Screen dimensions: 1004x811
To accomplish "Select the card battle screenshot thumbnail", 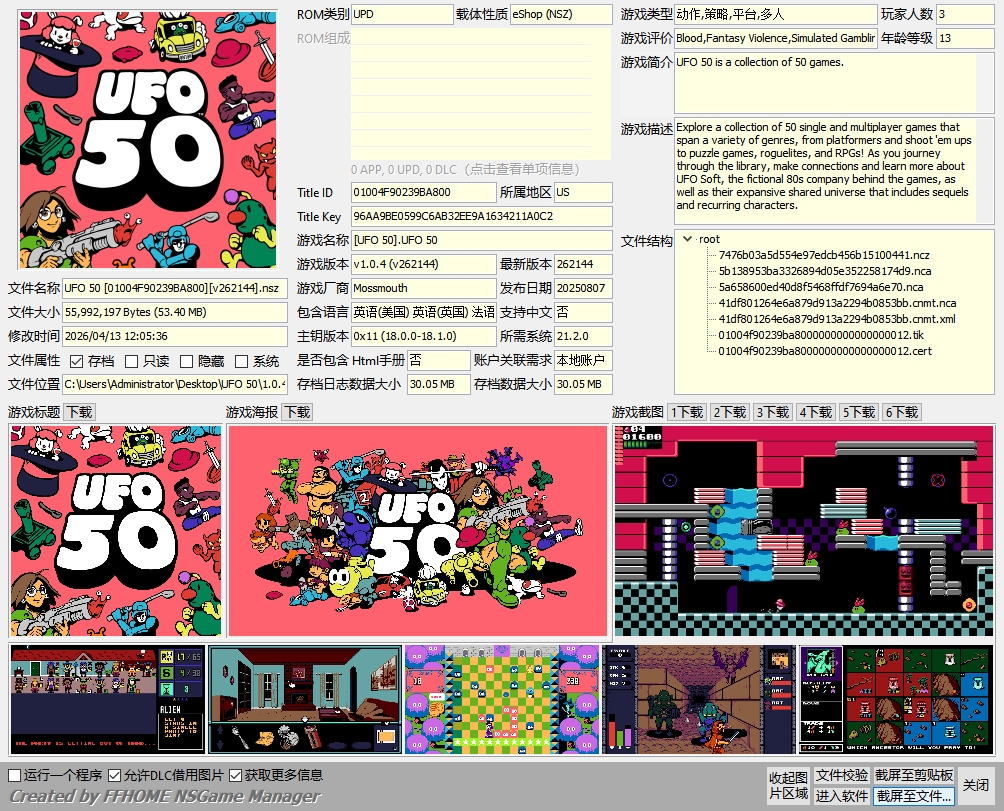I will coord(897,700).
